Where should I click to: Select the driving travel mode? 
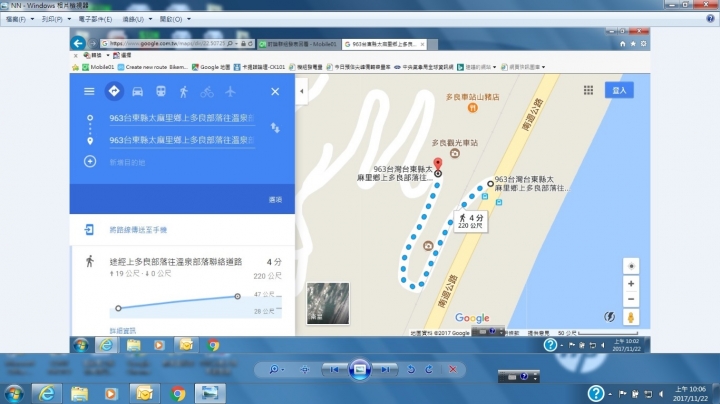[137, 91]
